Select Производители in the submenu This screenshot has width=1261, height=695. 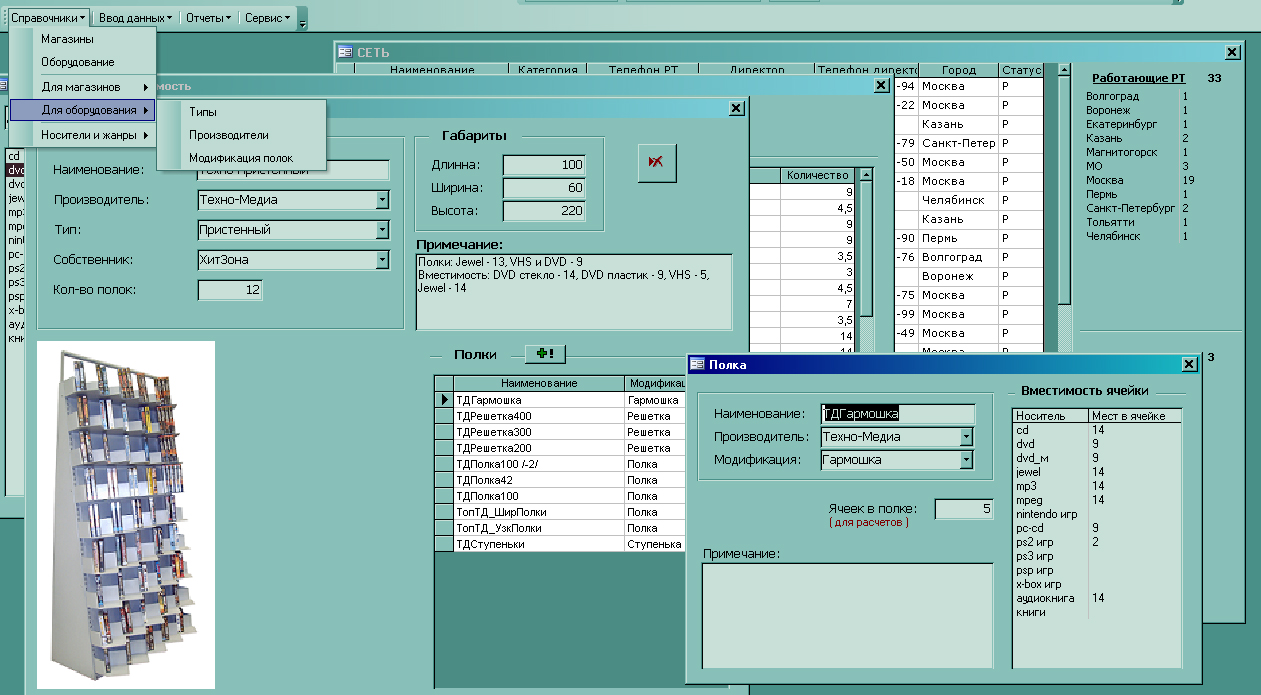click(x=243, y=134)
